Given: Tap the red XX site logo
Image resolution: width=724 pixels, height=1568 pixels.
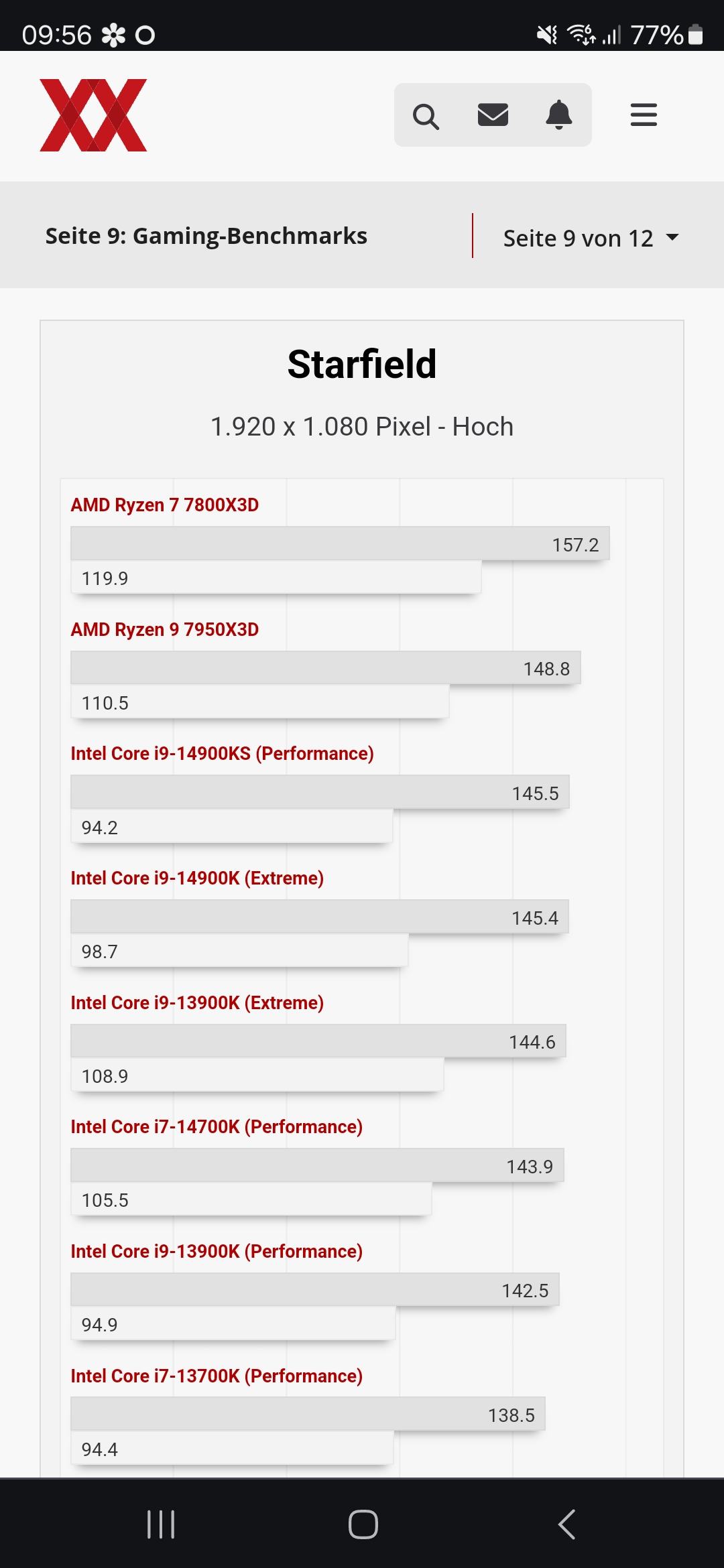Looking at the screenshot, I should [93, 115].
